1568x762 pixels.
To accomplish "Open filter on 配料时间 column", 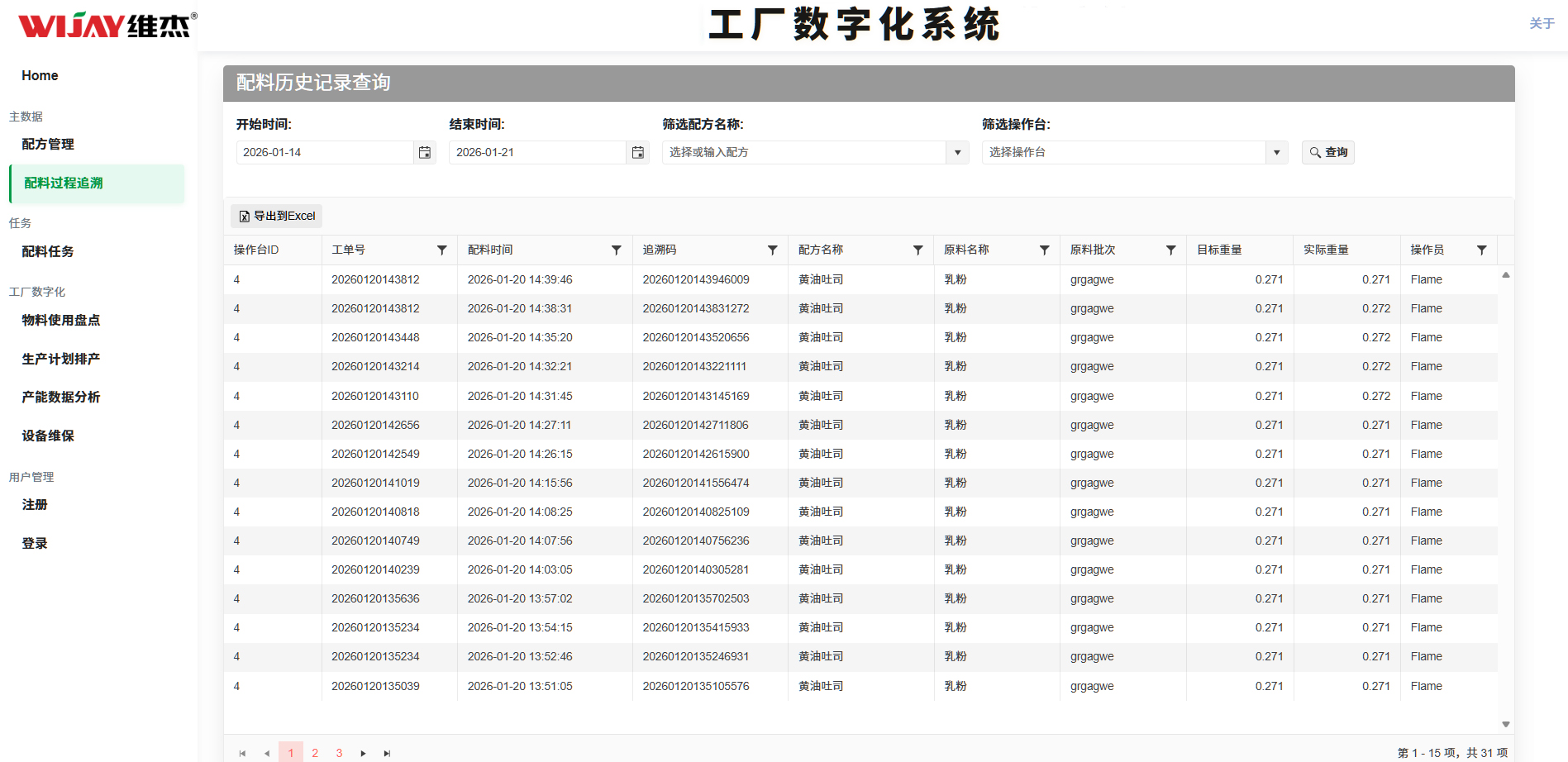I will pyautogui.click(x=616, y=250).
